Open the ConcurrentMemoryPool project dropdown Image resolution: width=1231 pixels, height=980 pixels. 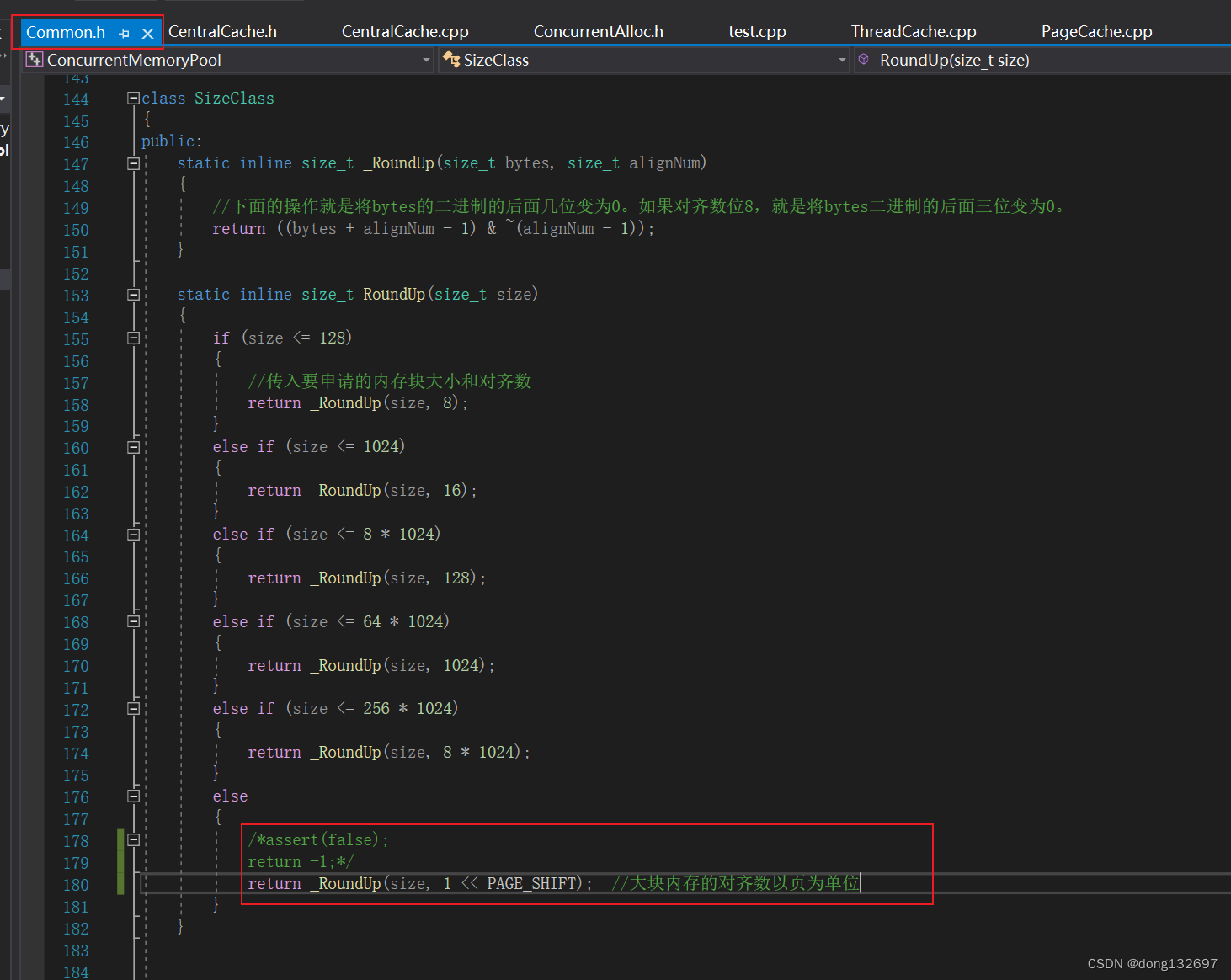[x=425, y=60]
